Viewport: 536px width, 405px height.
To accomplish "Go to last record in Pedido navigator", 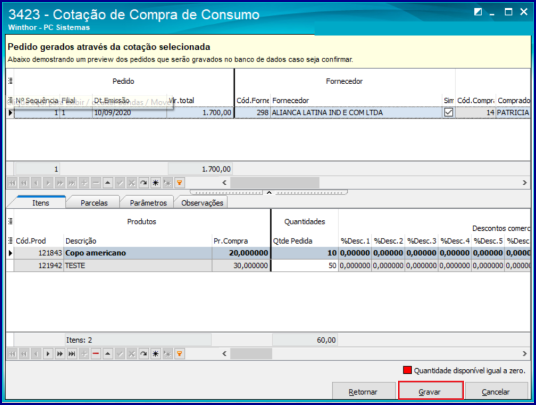I will pos(72,183).
